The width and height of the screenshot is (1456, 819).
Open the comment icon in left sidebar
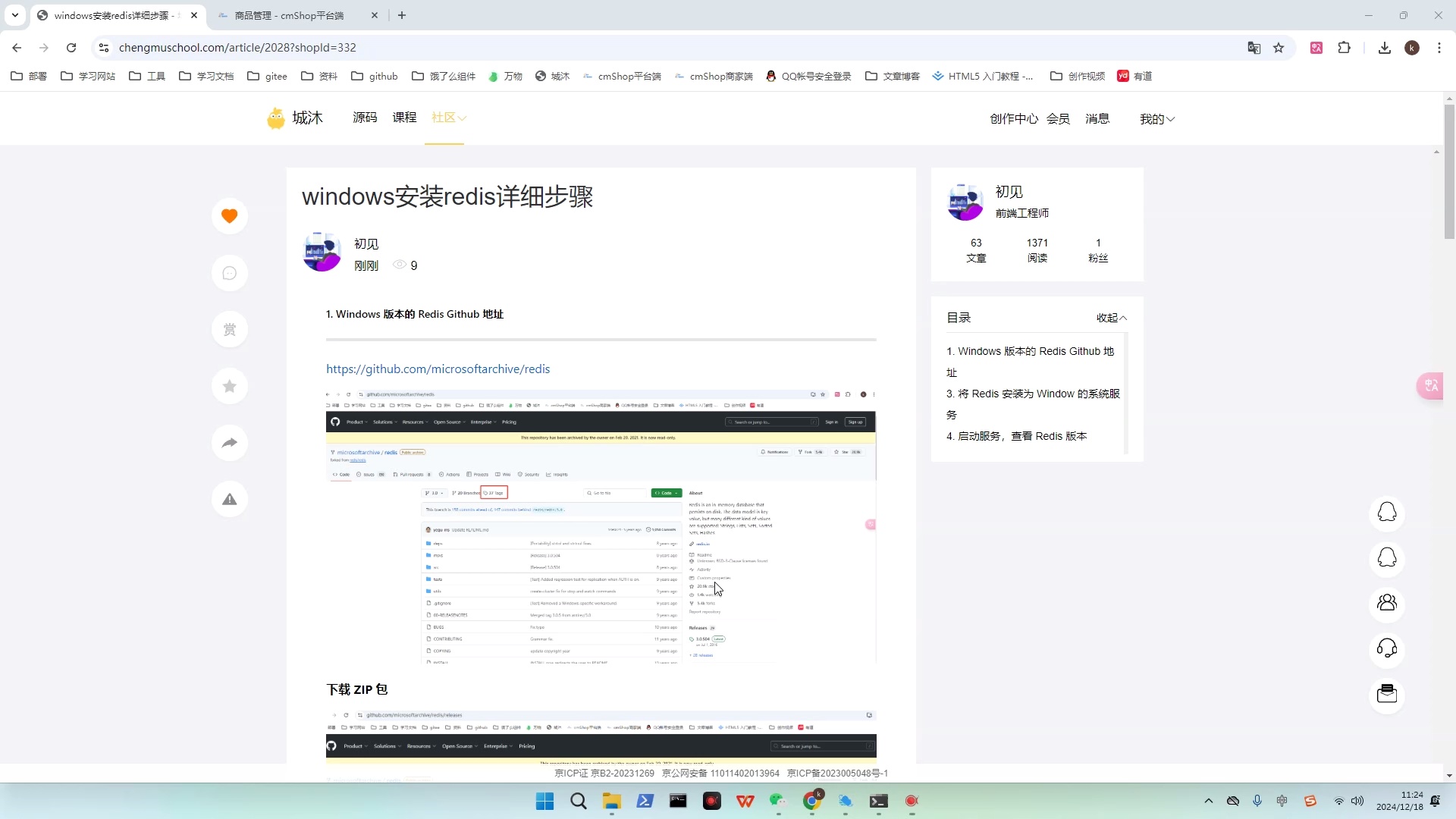tap(229, 273)
